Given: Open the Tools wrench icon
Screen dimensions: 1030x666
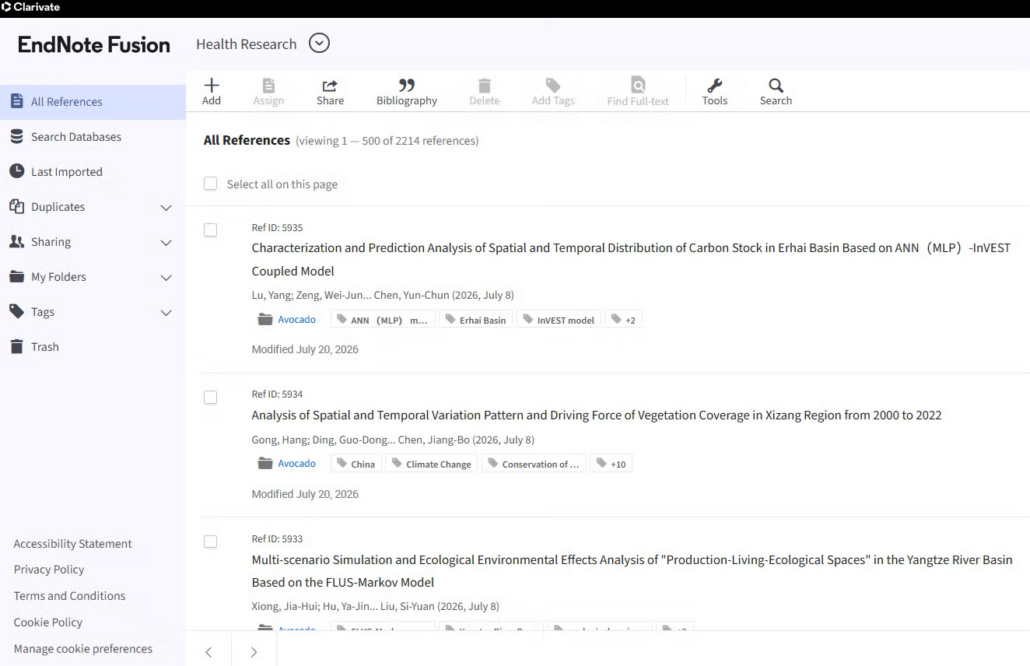Looking at the screenshot, I should 715,85.
